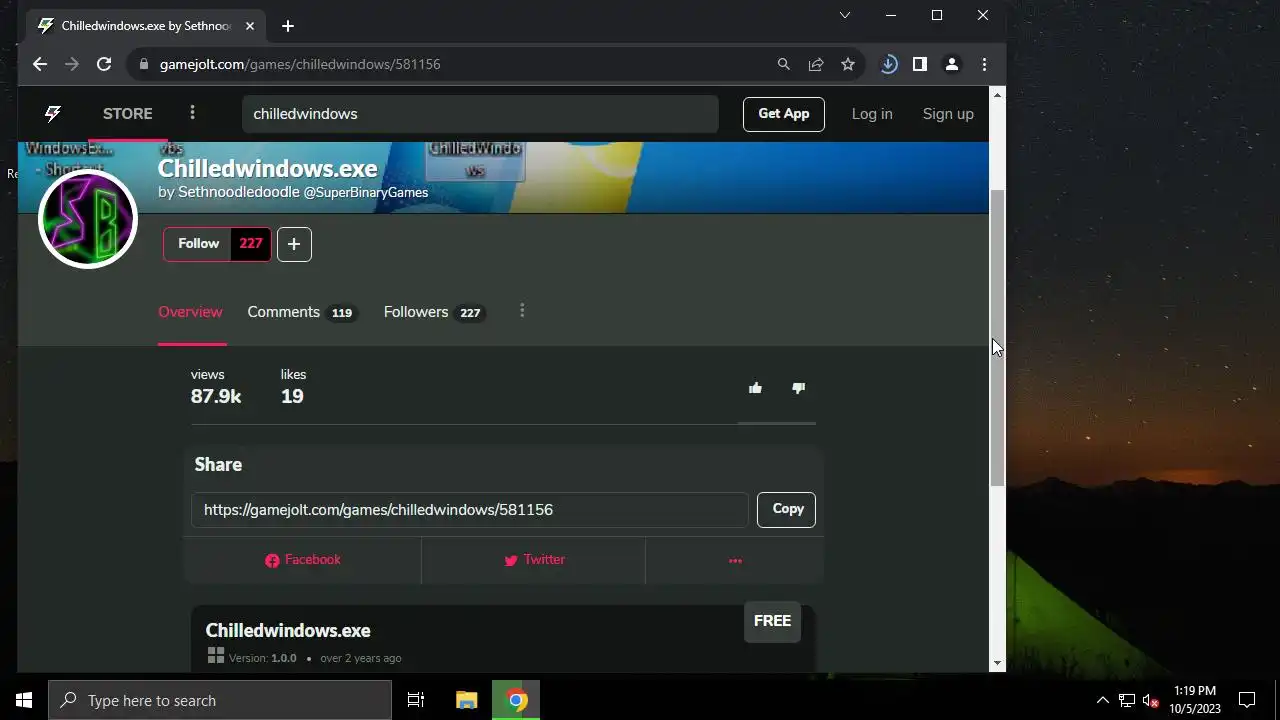The image size is (1280, 720).
Task: Click the 87.9k views count
Action: click(216, 397)
